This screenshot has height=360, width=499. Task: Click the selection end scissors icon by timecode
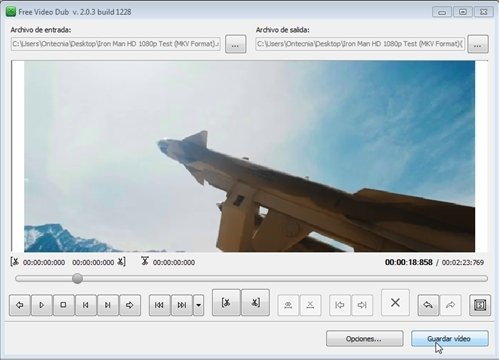pyautogui.click(x=121, y=262)
